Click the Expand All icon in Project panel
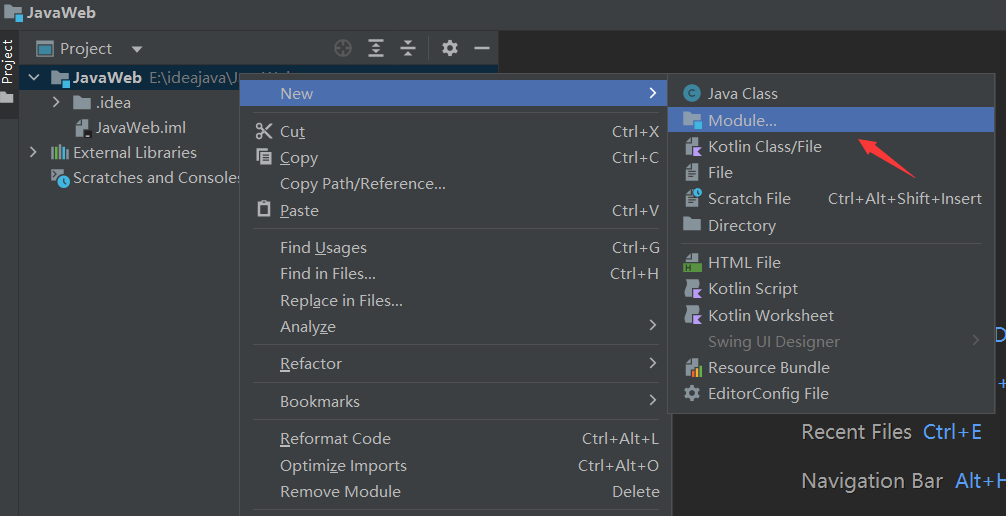This screenshot has height=516, width=1006. (x=376, y=48)
